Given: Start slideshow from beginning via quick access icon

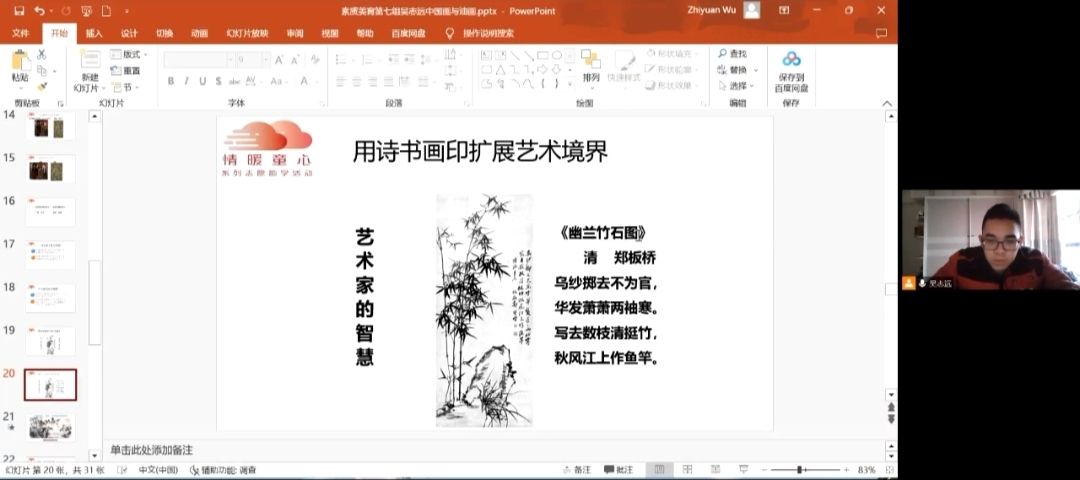Looking at the screenshot, I should (86, 11).
